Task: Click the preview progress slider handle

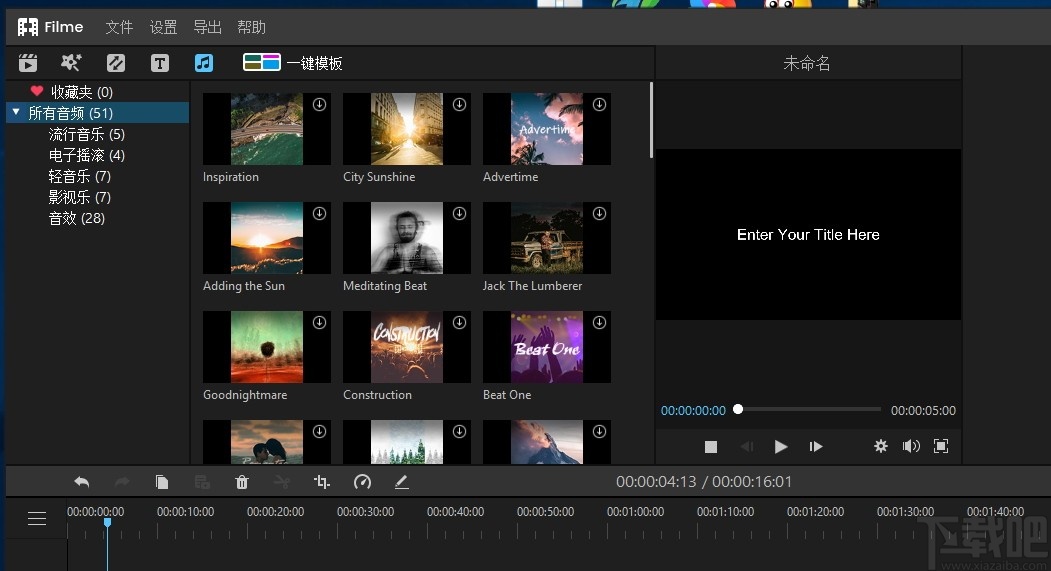Action: coord(738,409)
